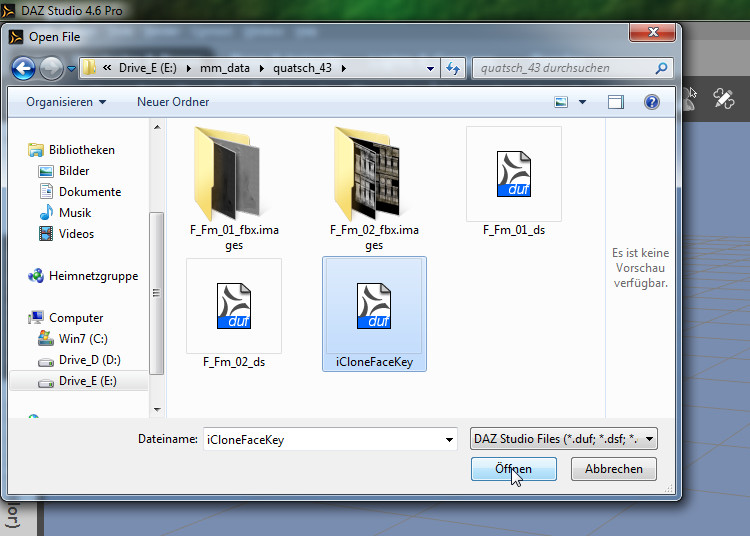The height and width of the screenshot is (536, 750).
Task: Open the view options dropdown arrow
Action: (x=582, y=102)
